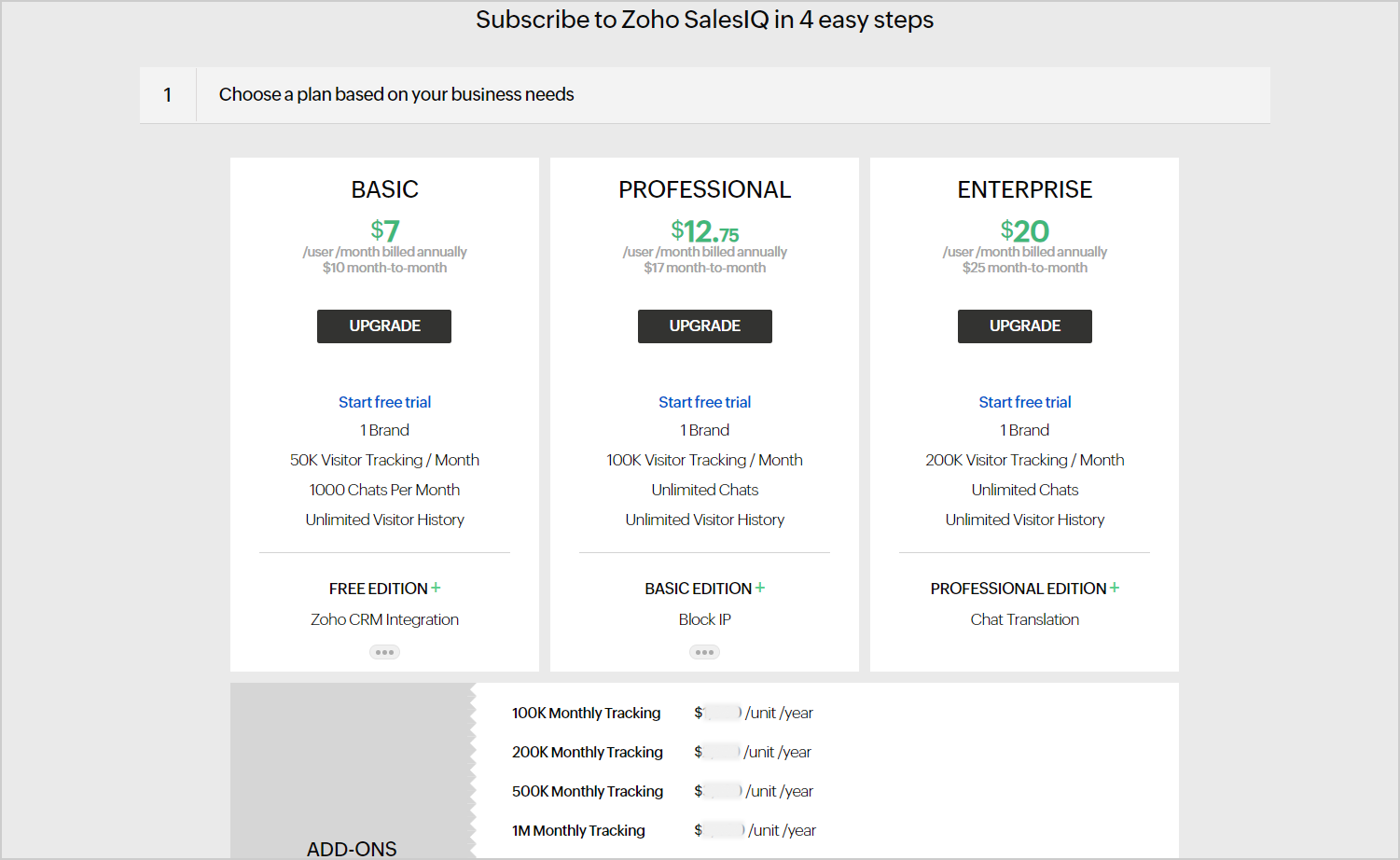
Task: Start free trial of Basic plan
Action: click(x=384, y=402)
